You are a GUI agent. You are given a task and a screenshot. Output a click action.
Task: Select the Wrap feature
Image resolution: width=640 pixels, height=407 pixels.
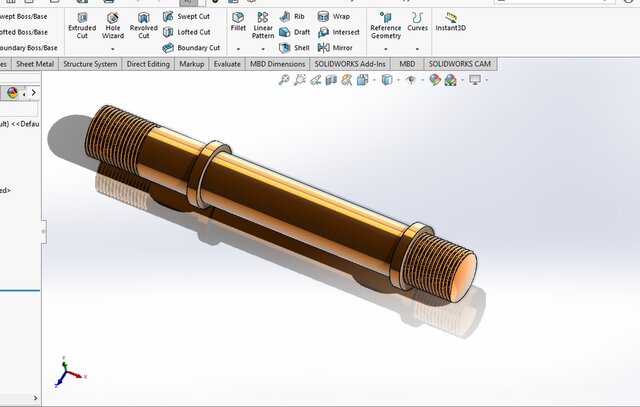point(333,16)
